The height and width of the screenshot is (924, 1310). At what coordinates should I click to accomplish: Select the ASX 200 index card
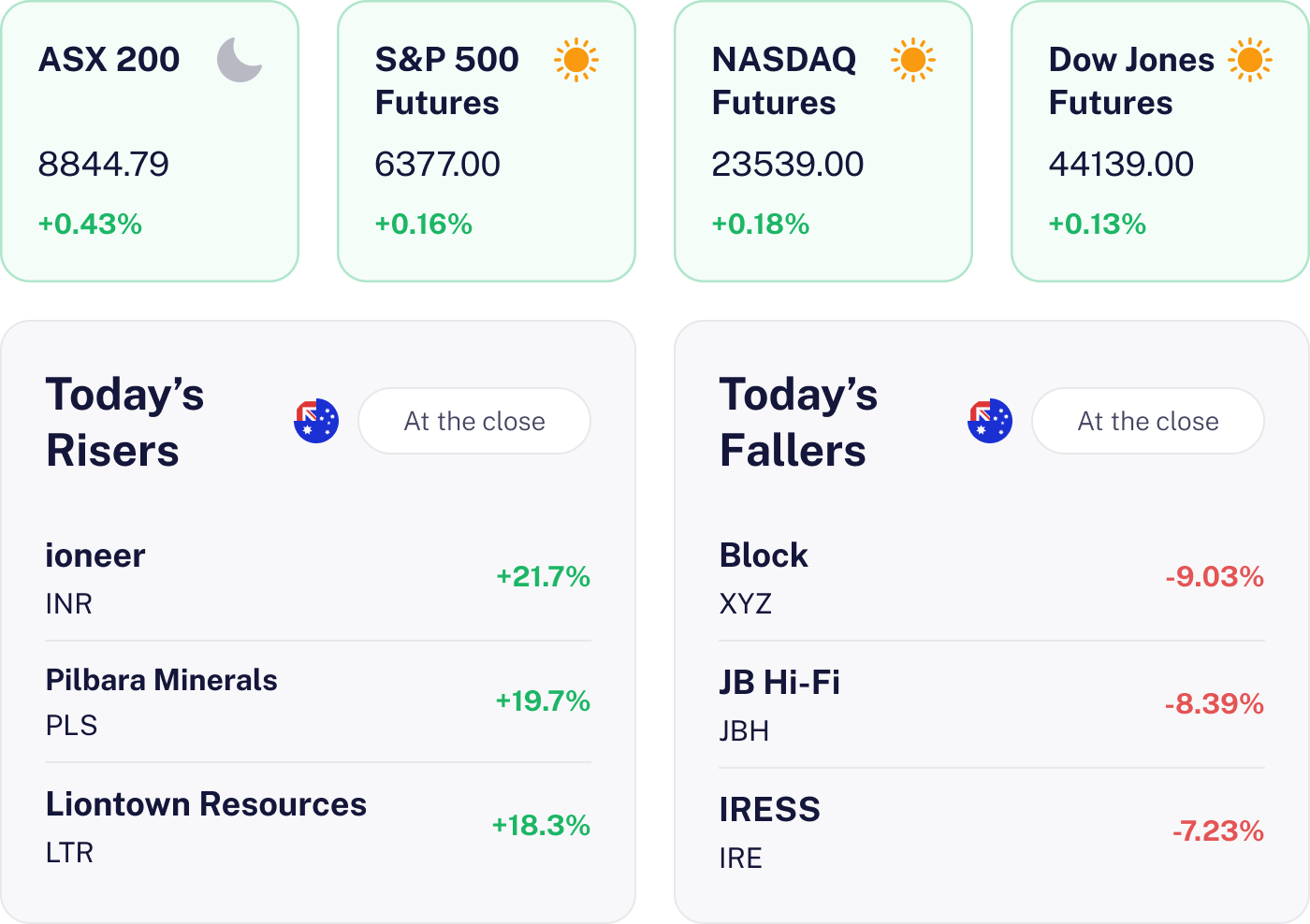pos(150,140)
